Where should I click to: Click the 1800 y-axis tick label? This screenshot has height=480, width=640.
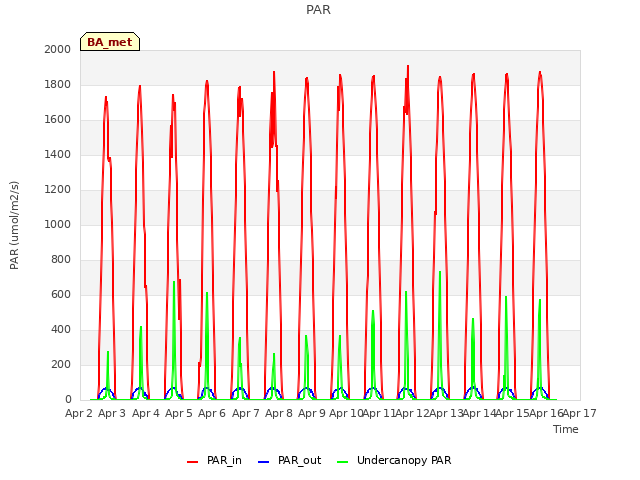58,84
